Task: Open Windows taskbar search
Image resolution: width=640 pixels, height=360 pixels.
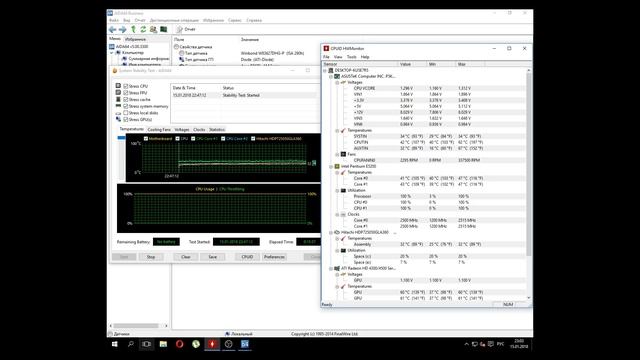Action: [x=131, y=344]
